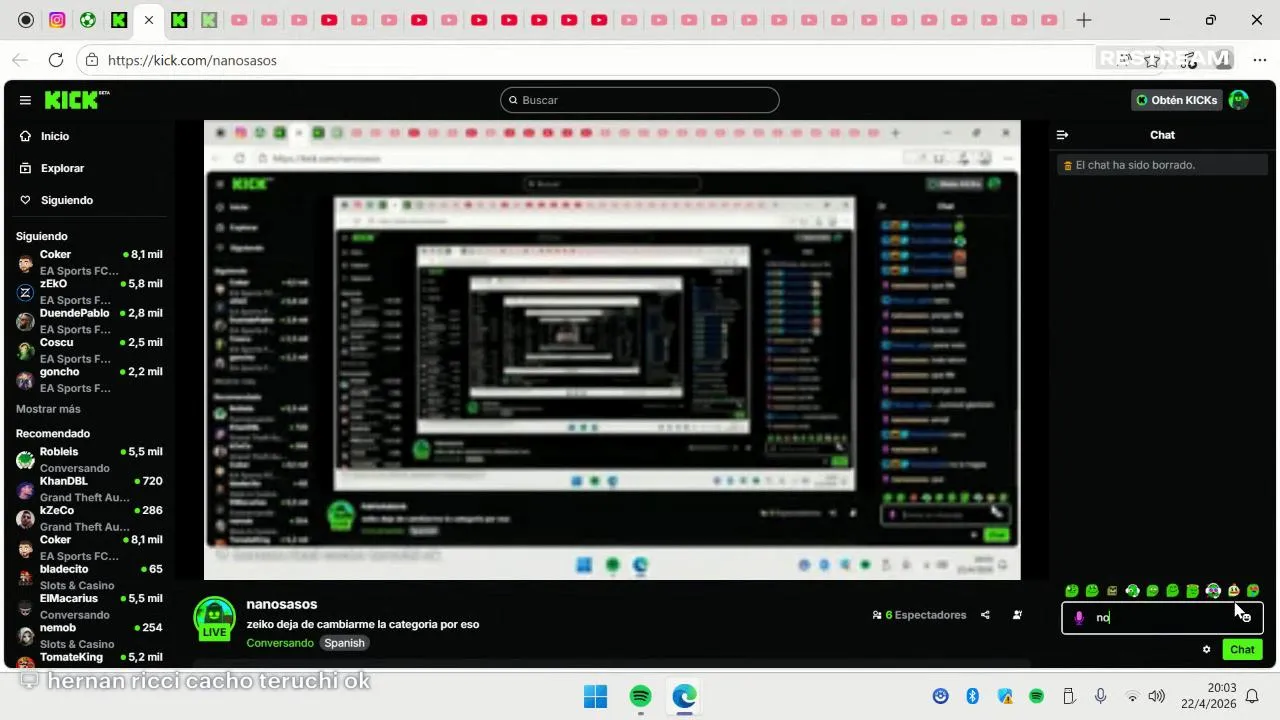The image size is (1280, 720).
Task: Open TomateKing recommended channel
Action: click(89, 658)
